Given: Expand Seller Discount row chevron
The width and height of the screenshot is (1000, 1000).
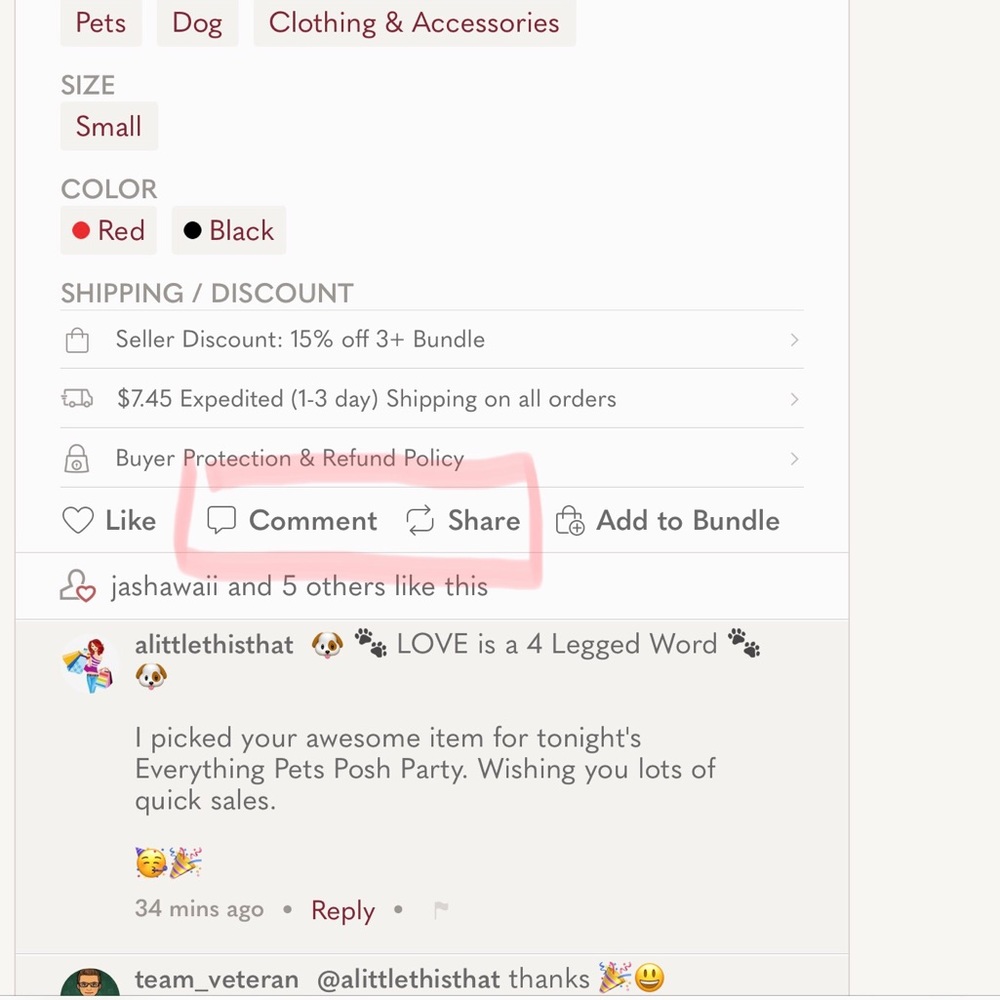Looking at the screenshot, I should point(794,339).
